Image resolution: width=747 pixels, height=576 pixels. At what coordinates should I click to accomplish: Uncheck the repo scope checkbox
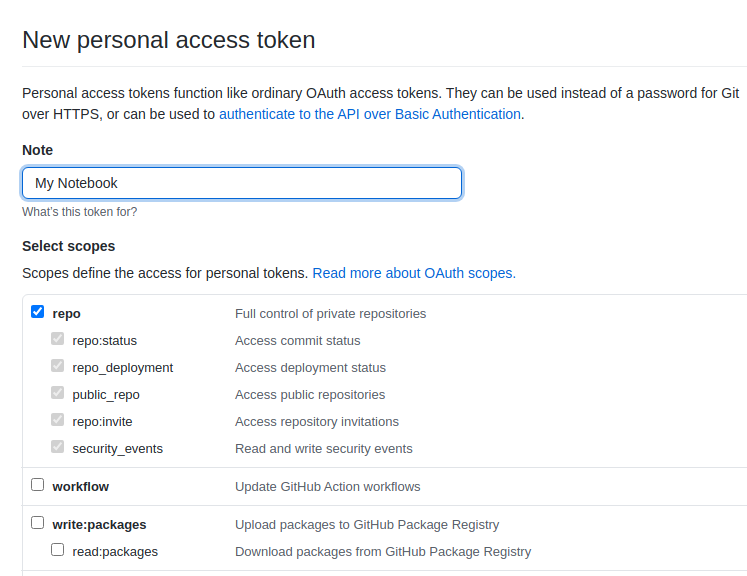tap(38, 312)
